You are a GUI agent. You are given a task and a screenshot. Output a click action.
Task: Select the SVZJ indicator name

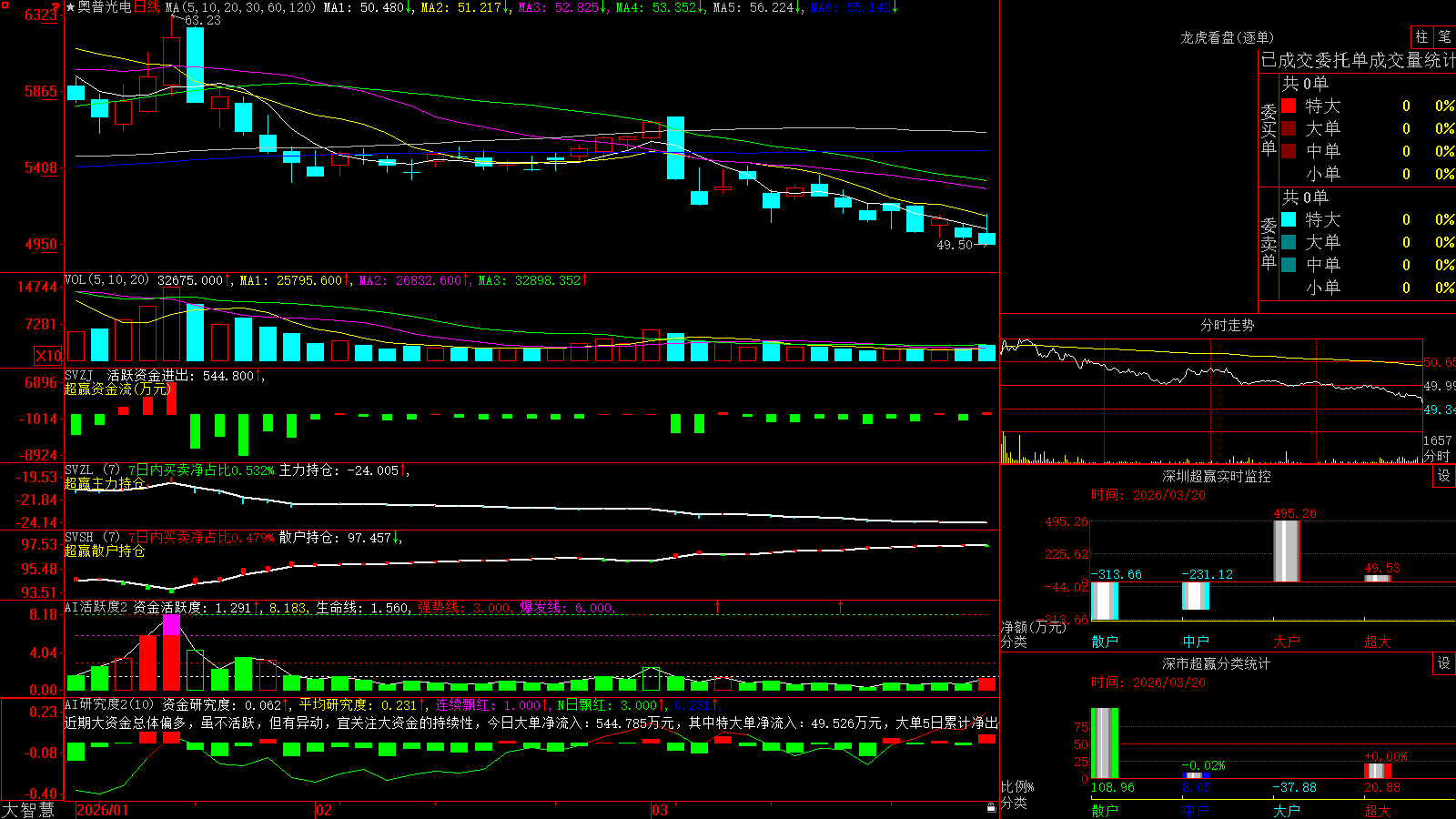(x=79, y=375)
